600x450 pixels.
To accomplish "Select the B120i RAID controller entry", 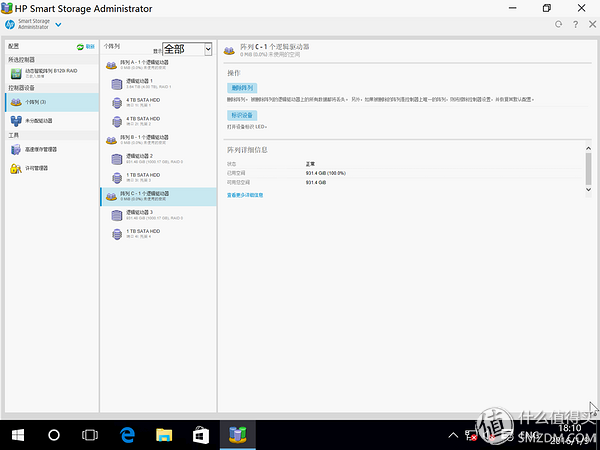I will [x=52, y=73].
